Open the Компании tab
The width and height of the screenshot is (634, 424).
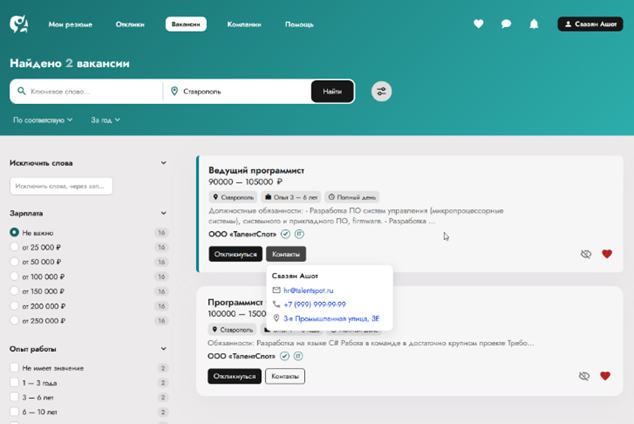[x=244, y=24]
